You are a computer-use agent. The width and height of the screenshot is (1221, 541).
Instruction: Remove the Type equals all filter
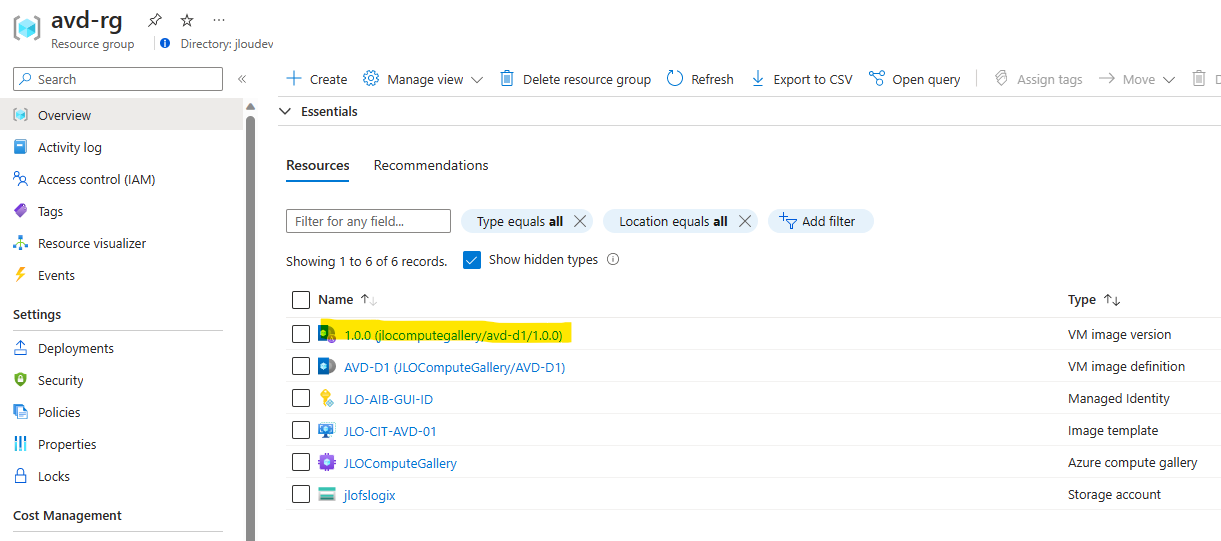(x=580, y=221)
